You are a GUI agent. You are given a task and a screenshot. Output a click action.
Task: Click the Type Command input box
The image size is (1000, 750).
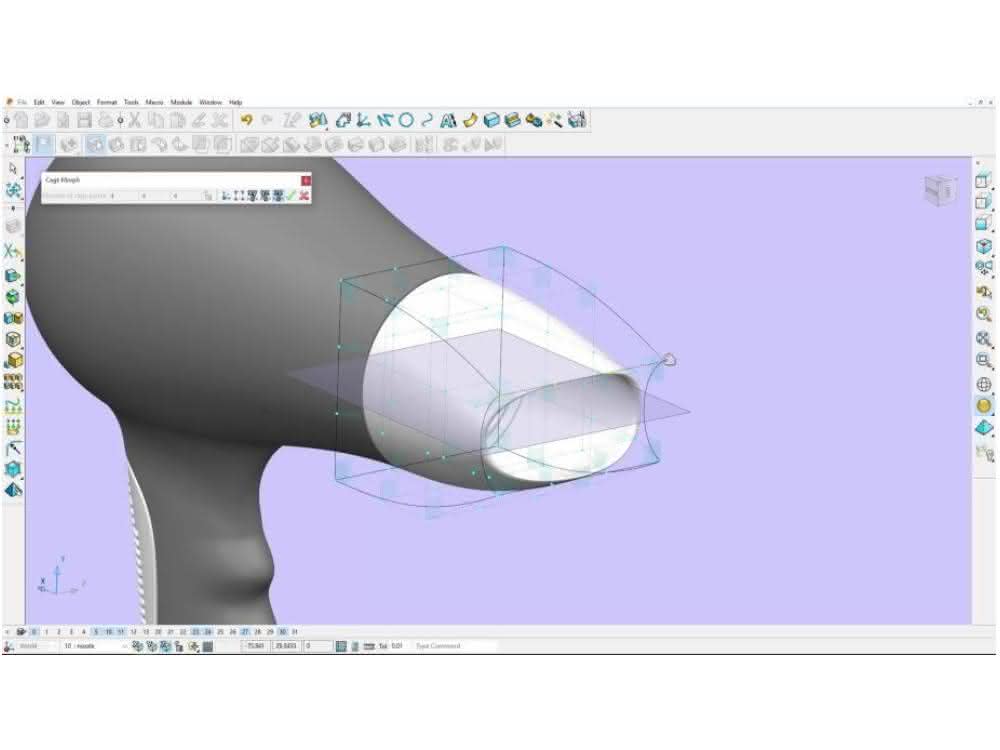(455, 646)
